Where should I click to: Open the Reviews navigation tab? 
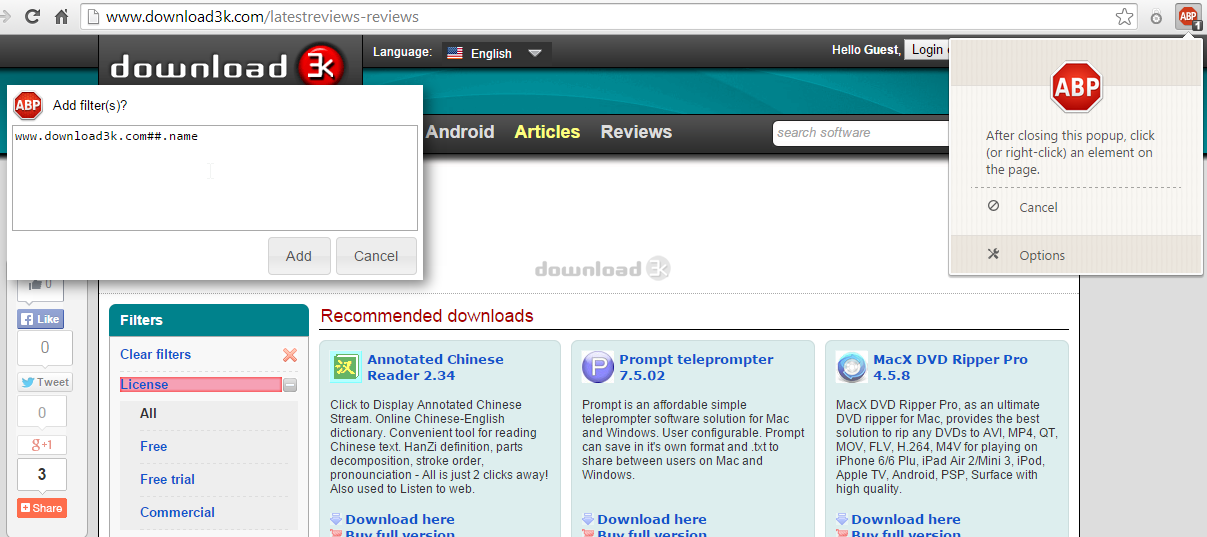636,132
